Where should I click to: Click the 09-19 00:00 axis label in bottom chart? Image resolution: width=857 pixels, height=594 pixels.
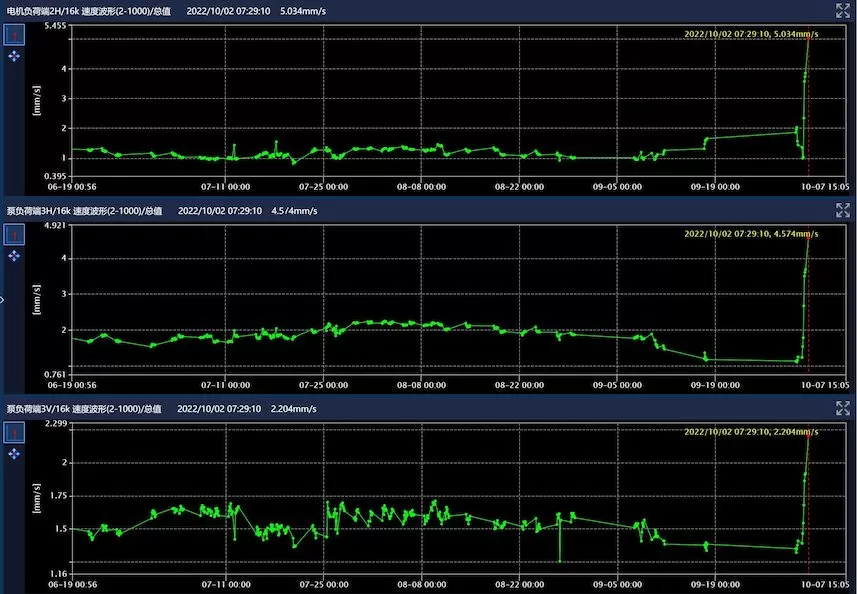click(714, 583)
